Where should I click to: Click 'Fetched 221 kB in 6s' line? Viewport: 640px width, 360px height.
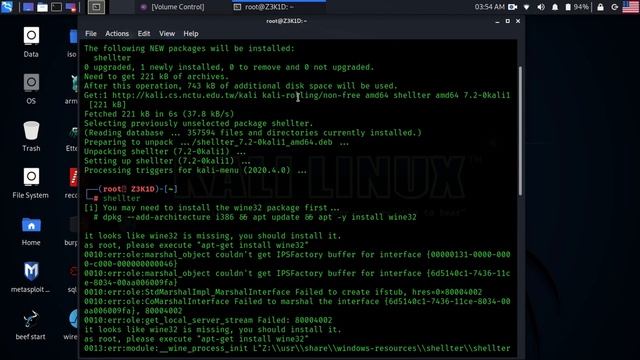[x=159, y=114]
